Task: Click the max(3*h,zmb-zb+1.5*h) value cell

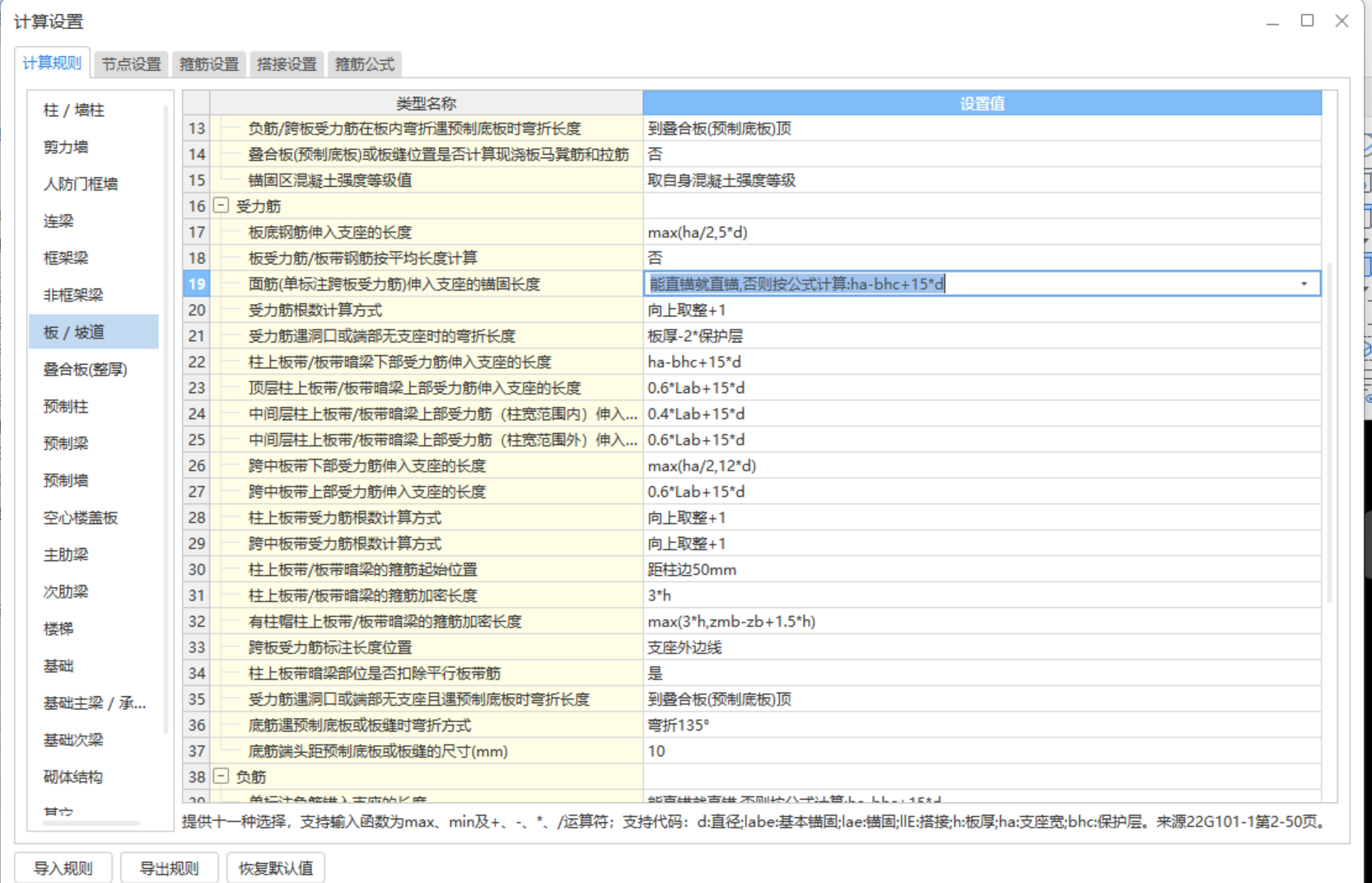Action: pos(982,621)
